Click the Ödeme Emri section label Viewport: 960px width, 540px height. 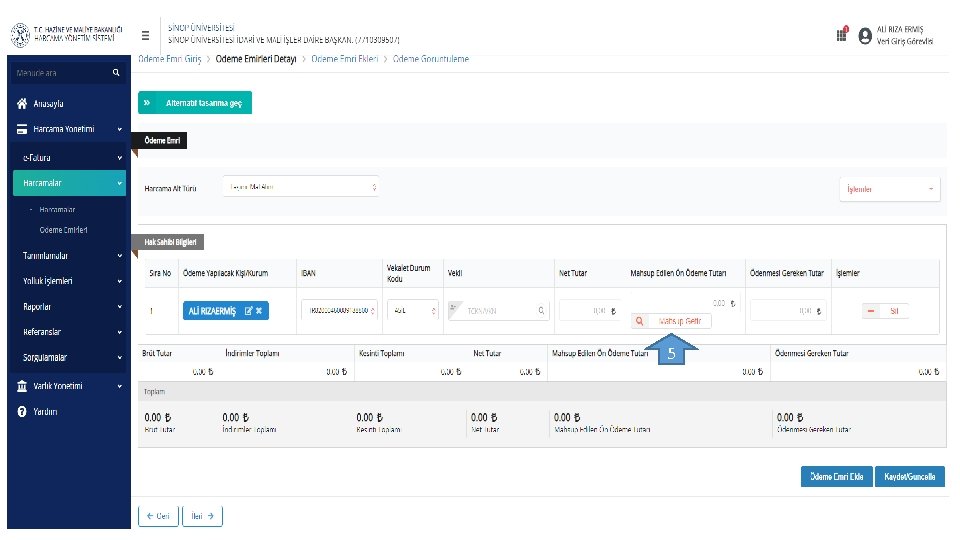click(162, 141)
